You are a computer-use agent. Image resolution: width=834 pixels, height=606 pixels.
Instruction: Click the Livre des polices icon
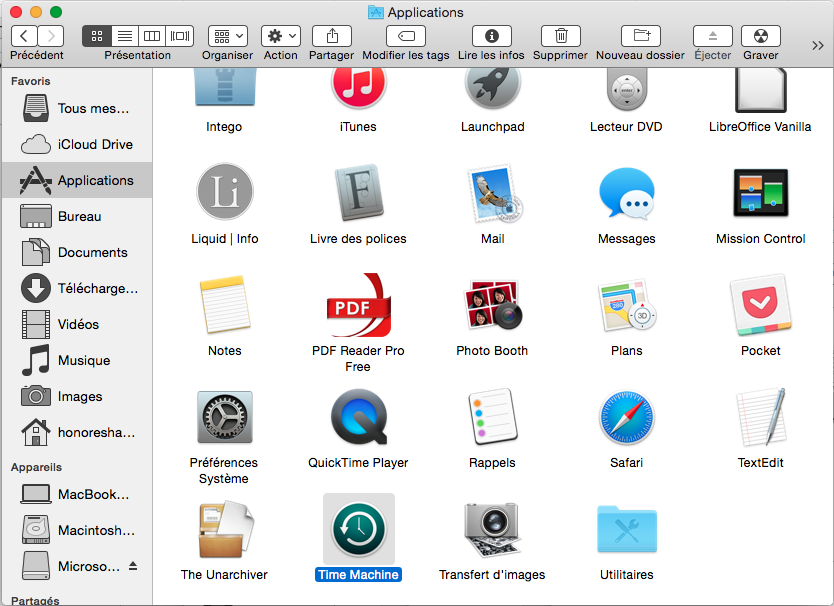pos(358,193)
